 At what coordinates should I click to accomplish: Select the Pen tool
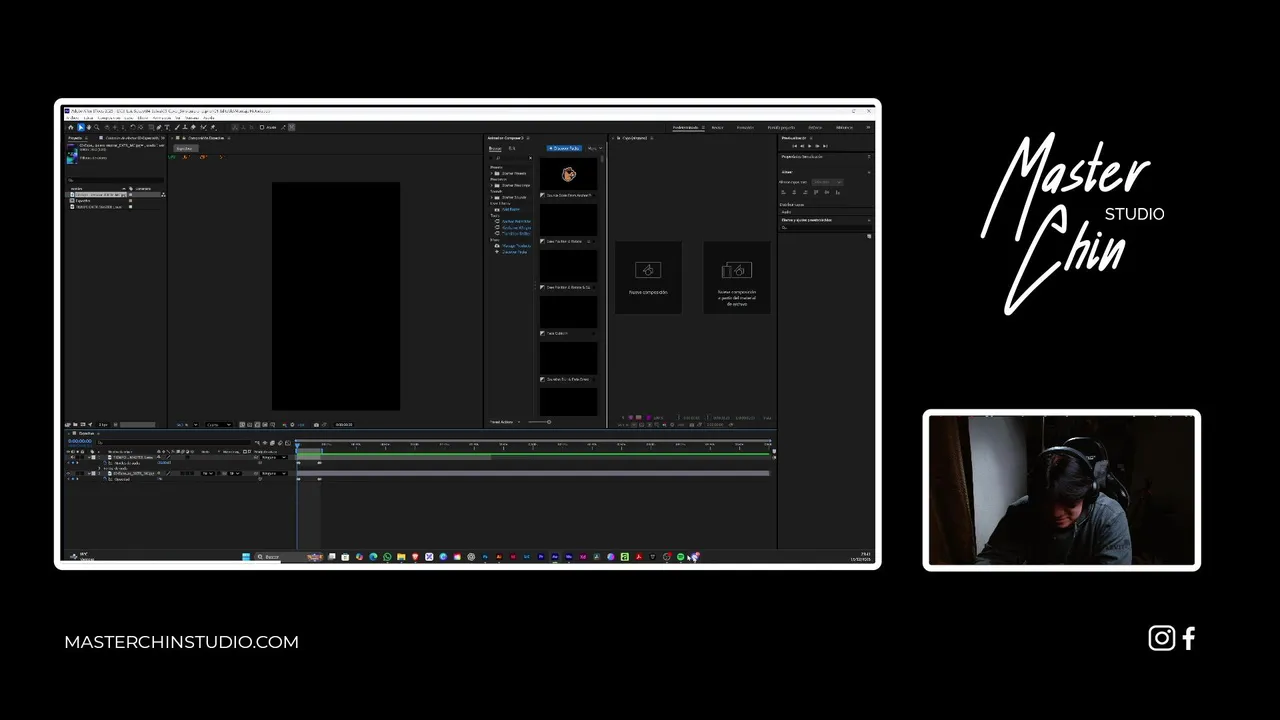[x=159, y=127]
